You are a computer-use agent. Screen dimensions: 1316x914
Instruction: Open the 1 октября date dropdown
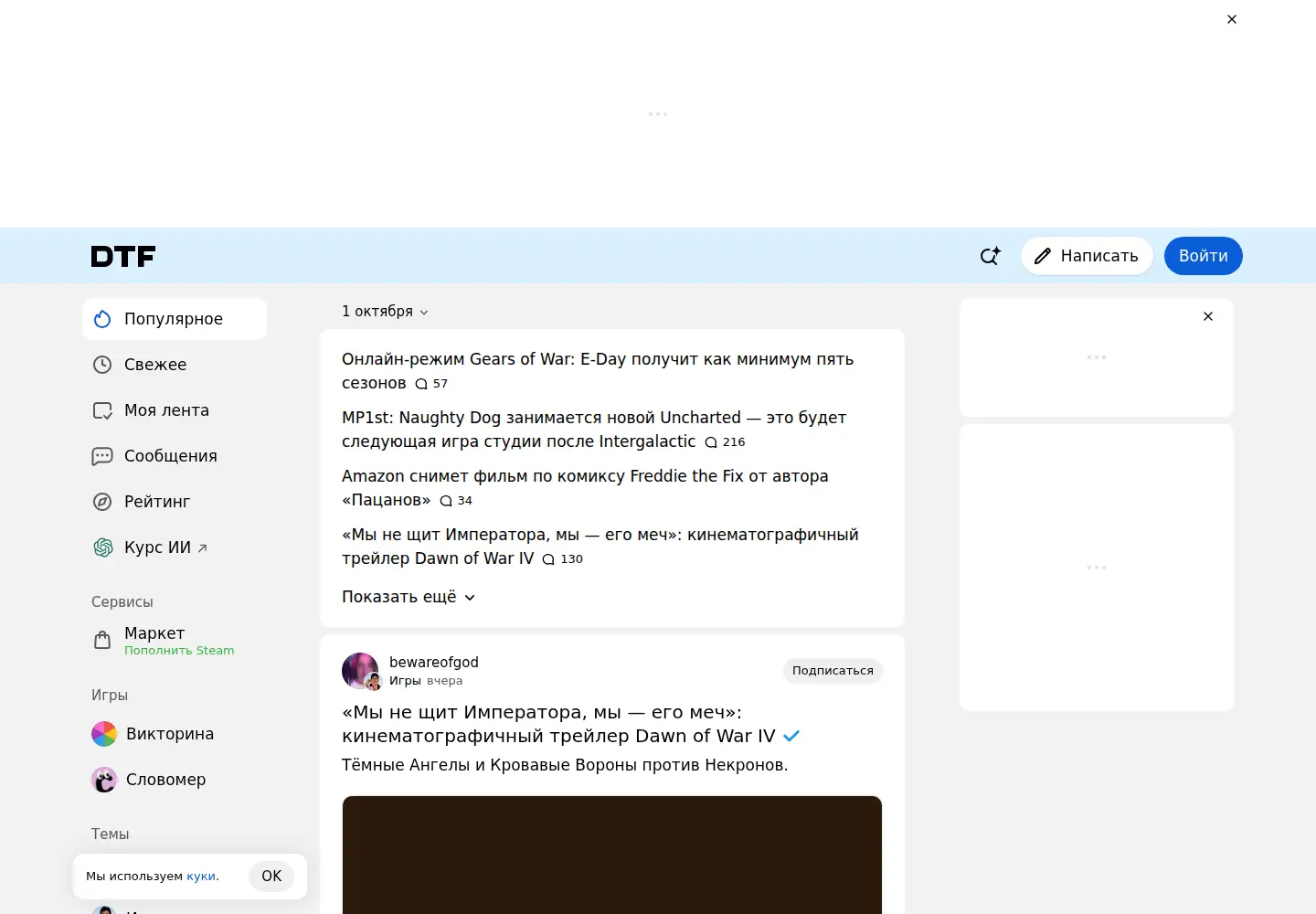coord(385,312)
